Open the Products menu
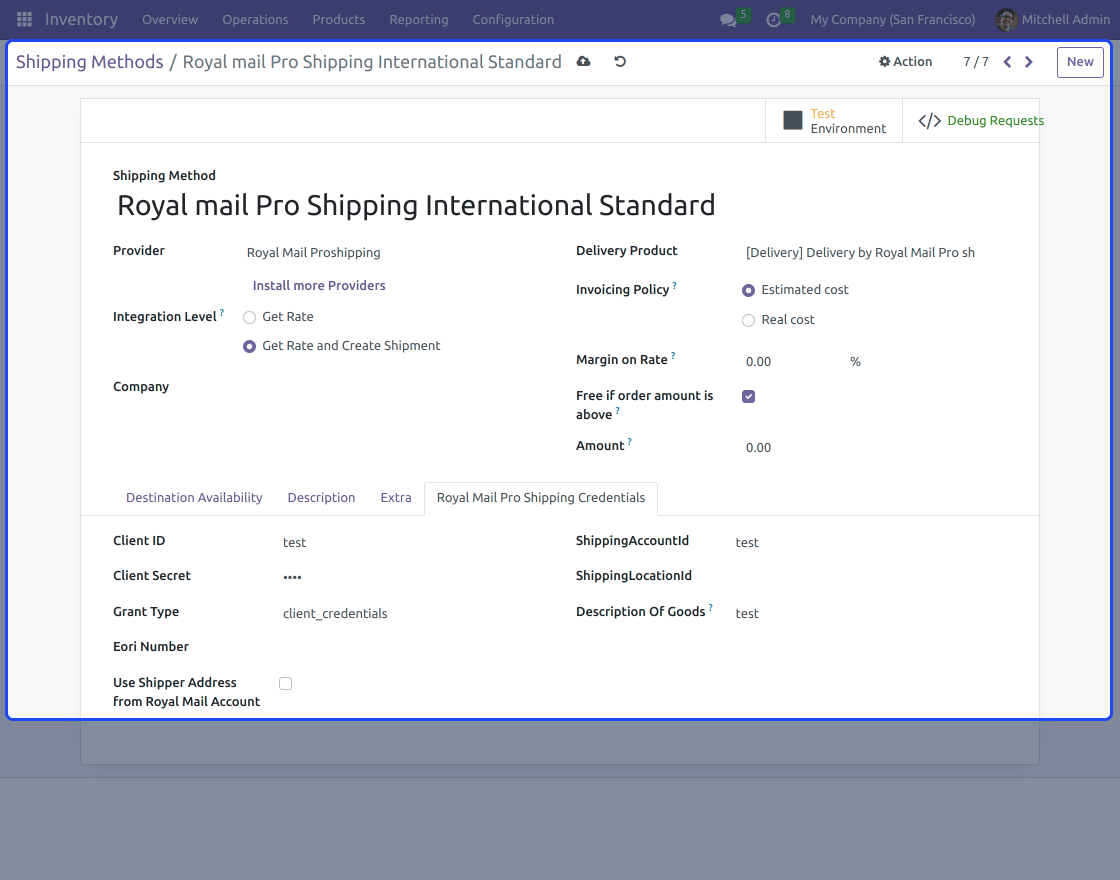This screenshot has width=1120, height=880. (339, 20)
